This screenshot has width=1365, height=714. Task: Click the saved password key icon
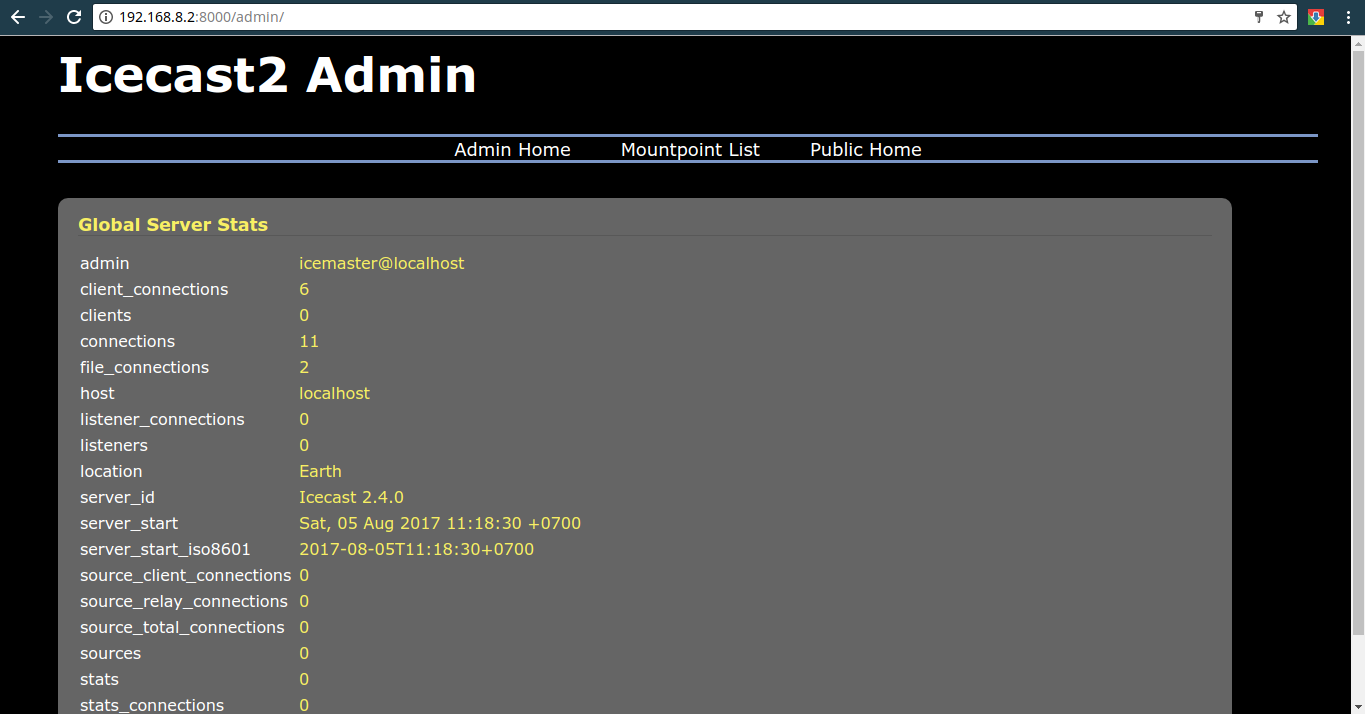tap(1259, 17)
